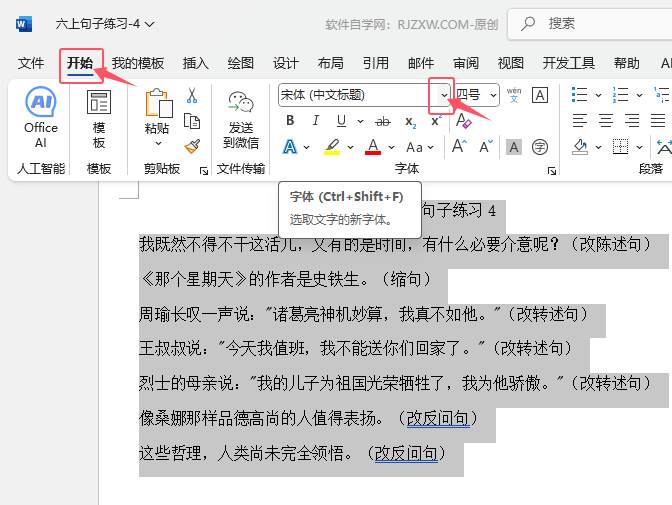This screenshot has height=505, width=672.
Task: Apply character shading gray A icon
Action: coord(514,147)
